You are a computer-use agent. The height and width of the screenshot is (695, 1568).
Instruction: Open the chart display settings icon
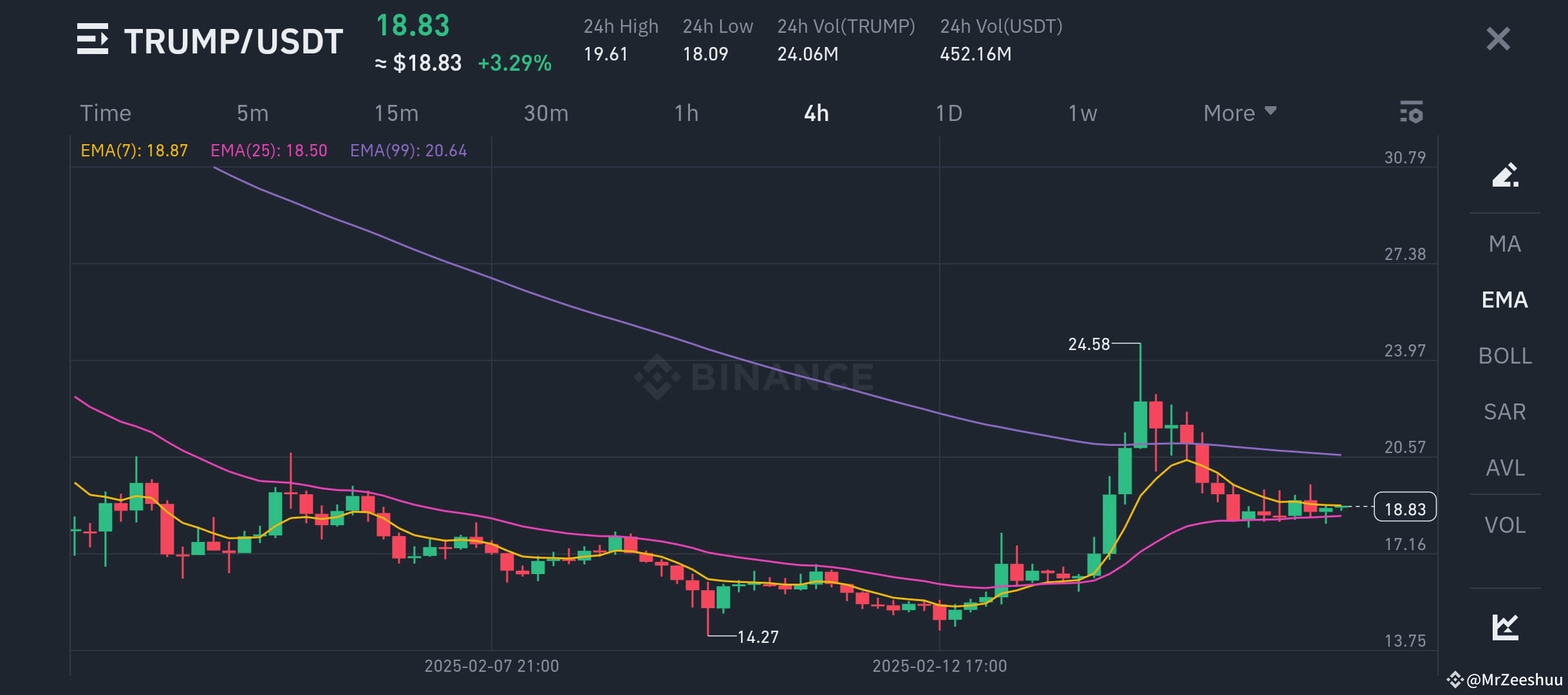click(1412, 113)
